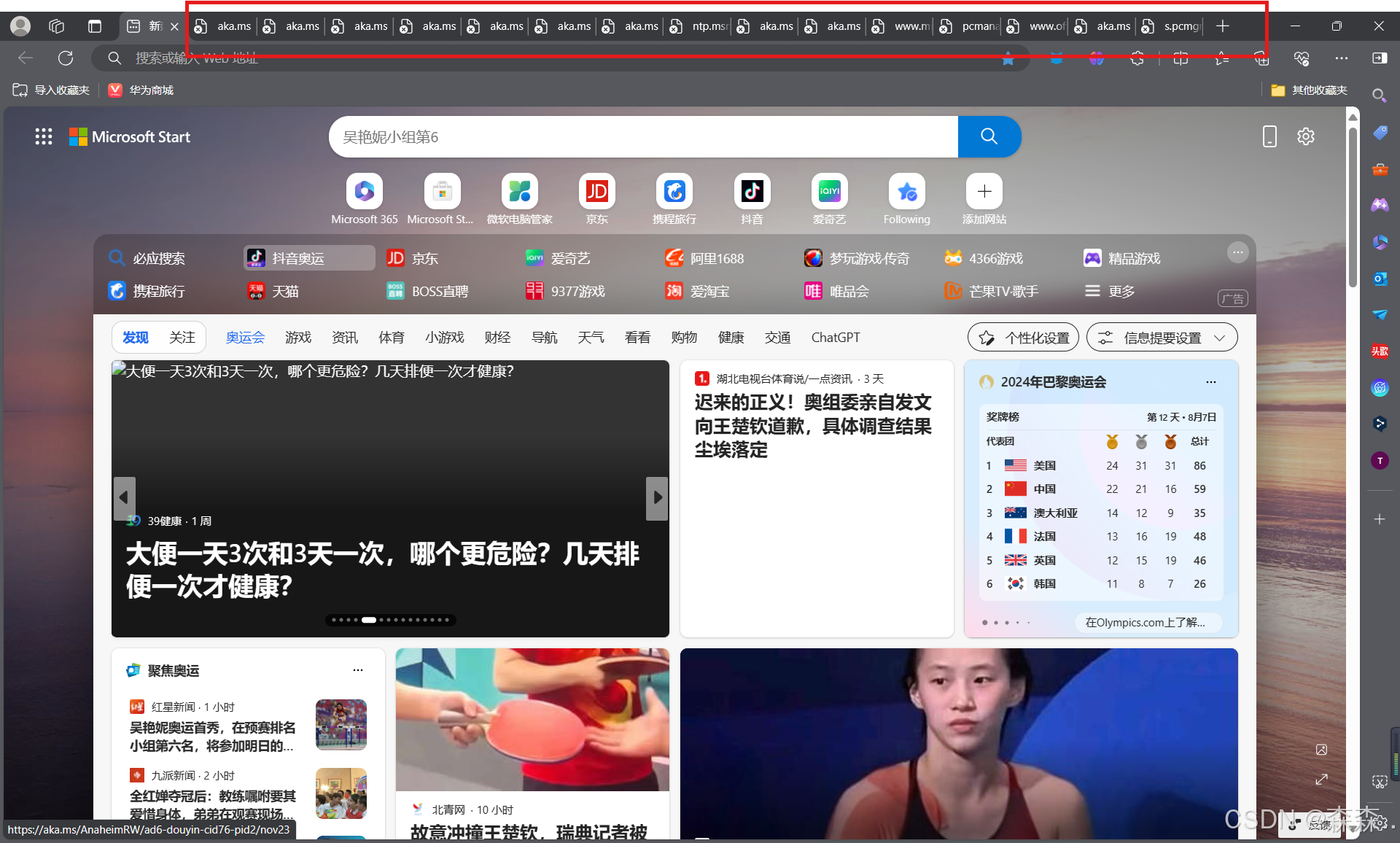Open the browser profile avatar
The height and width of the screenshot is (843, 1400).
pos(20,26)
